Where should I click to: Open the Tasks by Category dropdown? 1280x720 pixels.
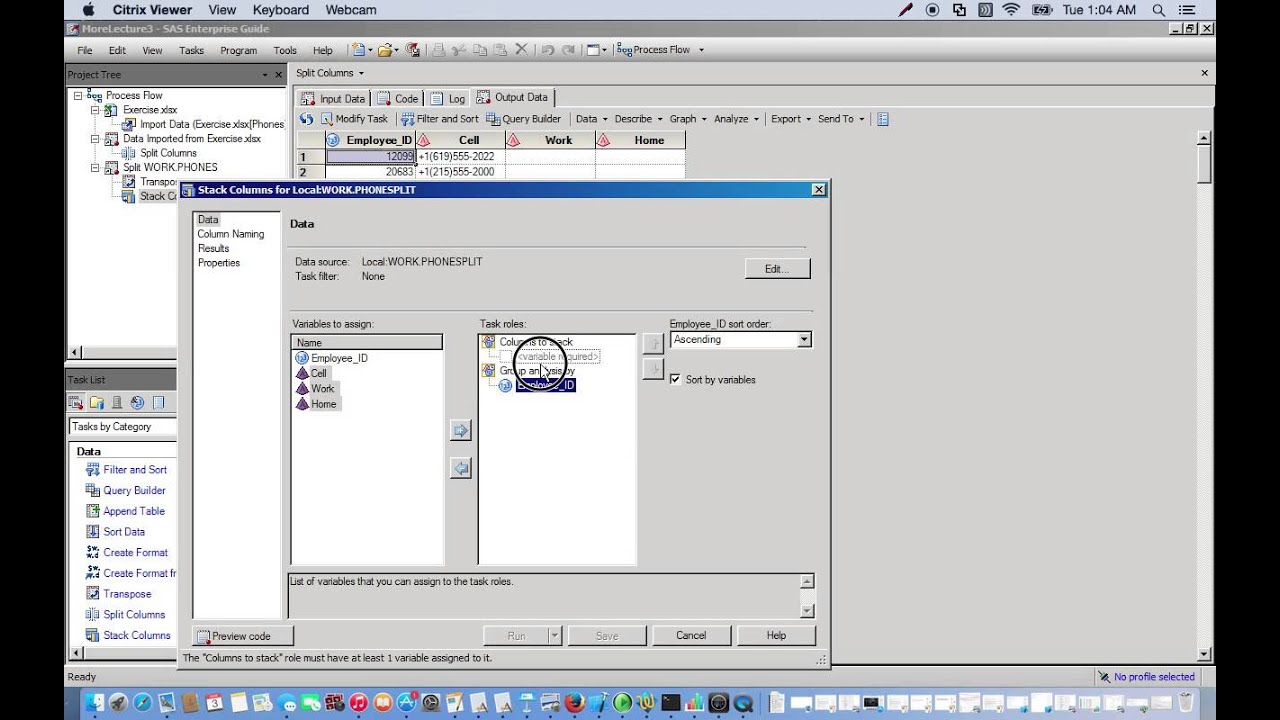pos(123,427)
